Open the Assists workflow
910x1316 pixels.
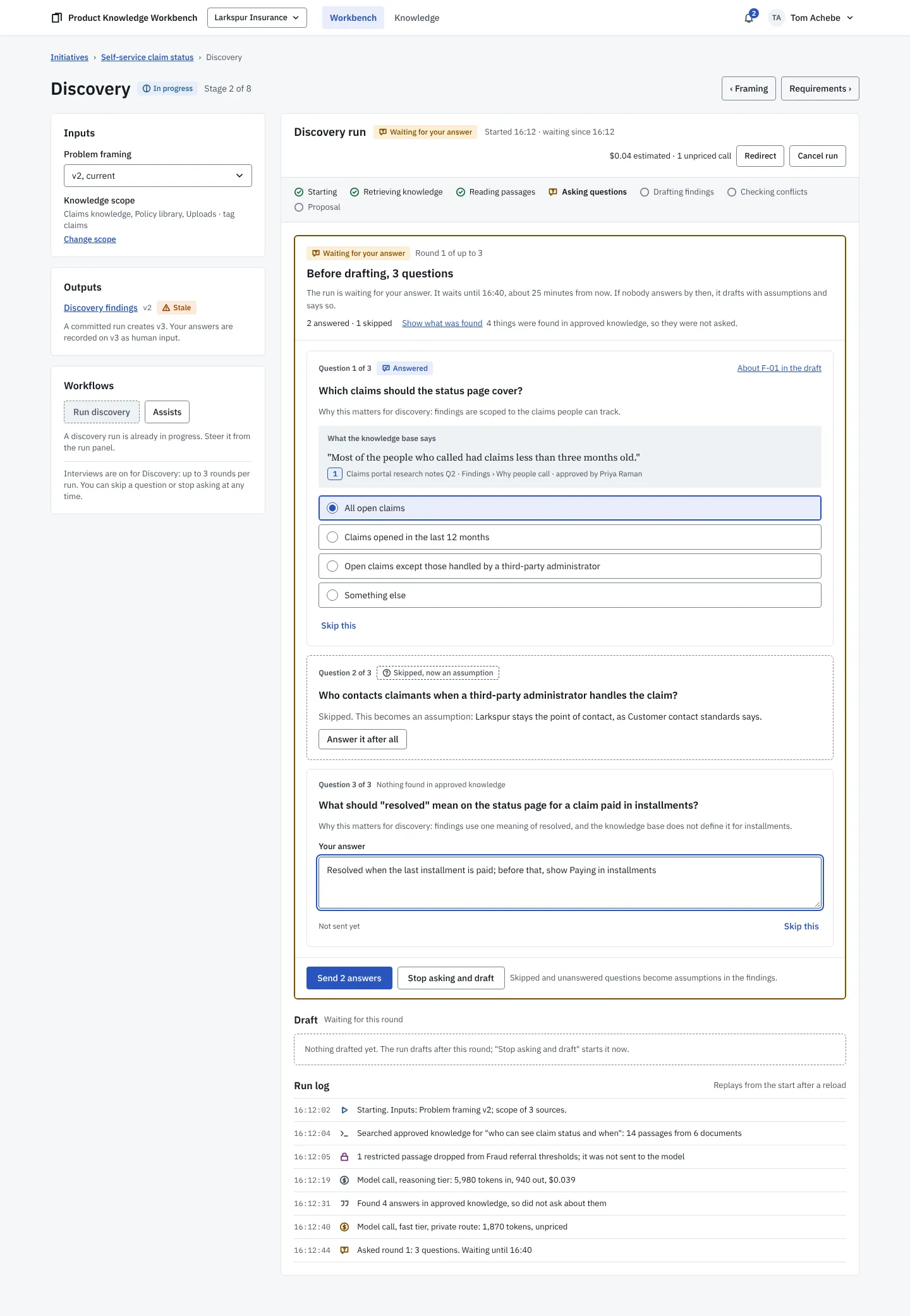[x=167, y=412]
